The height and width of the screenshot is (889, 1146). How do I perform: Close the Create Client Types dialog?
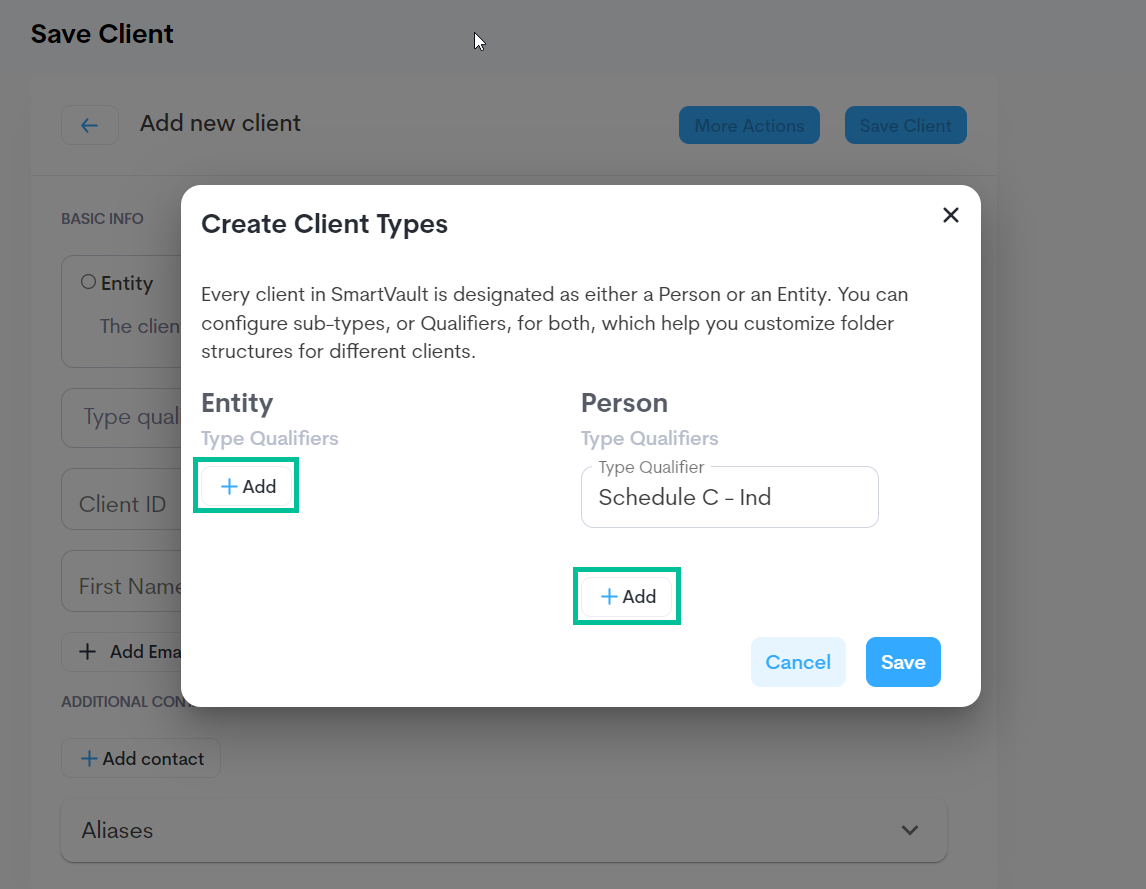coord(950,215)
